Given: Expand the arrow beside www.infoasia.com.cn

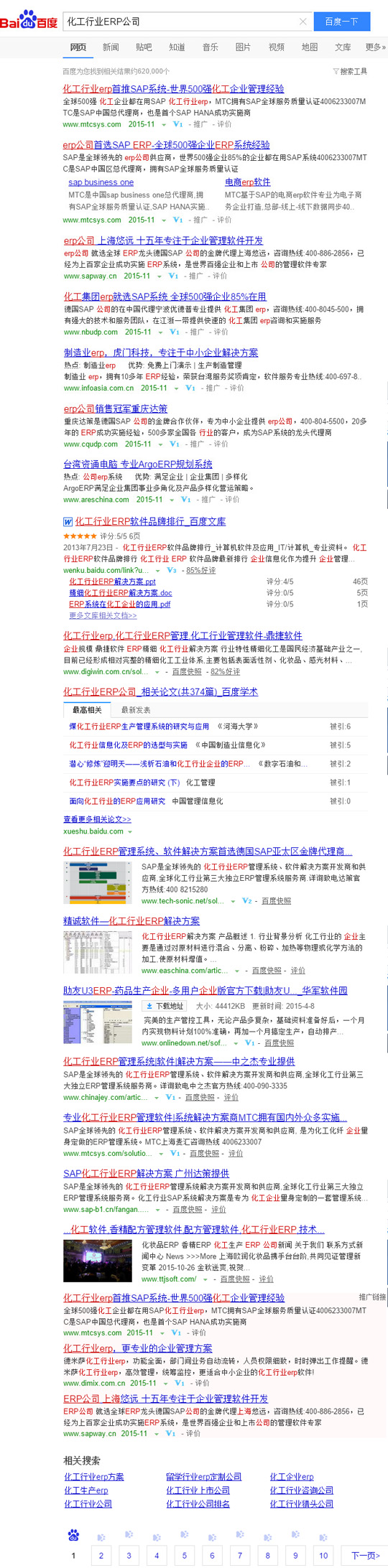Looking at the screenshot, I should point(175,388).
